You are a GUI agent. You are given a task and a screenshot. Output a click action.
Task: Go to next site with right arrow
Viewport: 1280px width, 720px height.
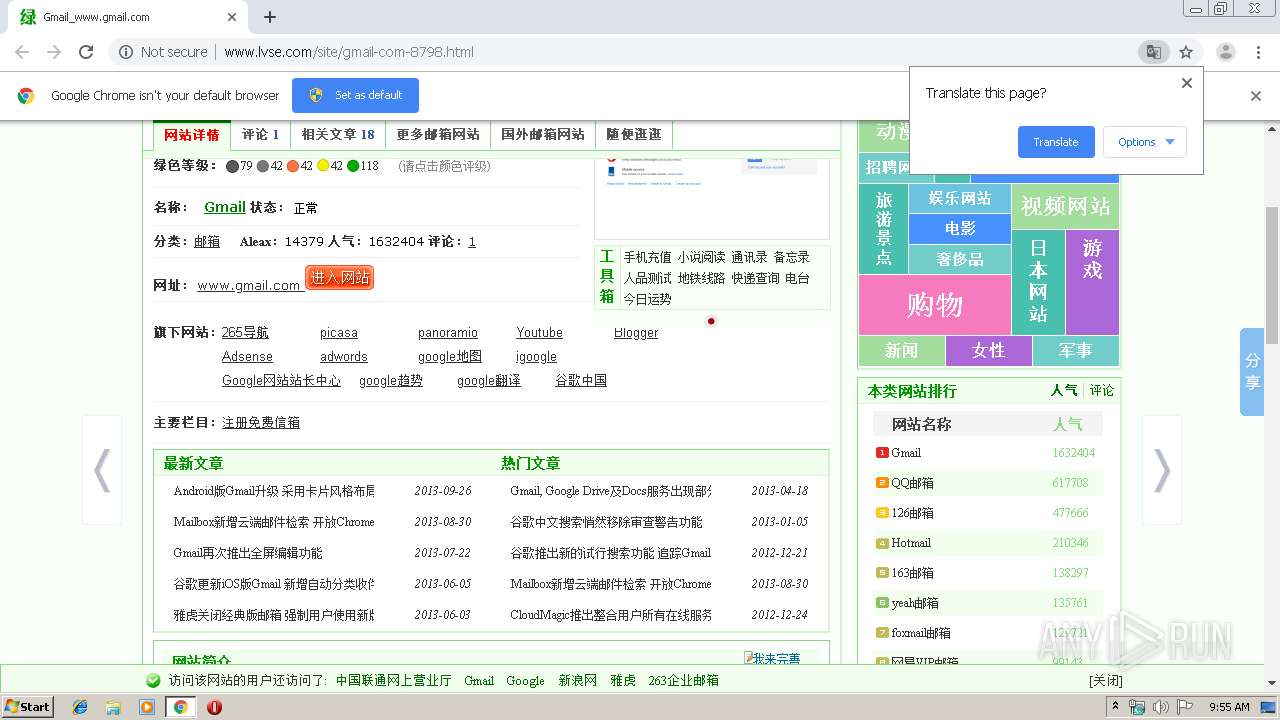[1162, 470]
